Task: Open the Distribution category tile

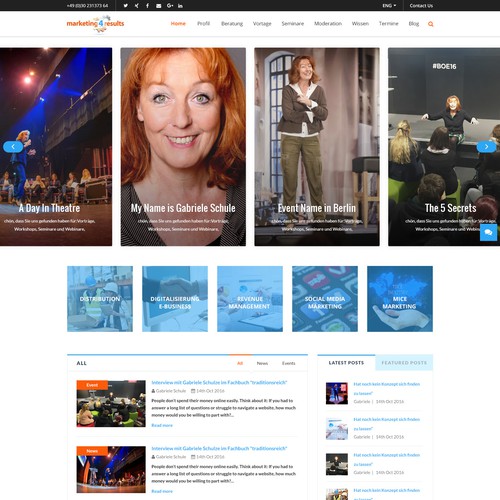Action: [x=100, y=299]
